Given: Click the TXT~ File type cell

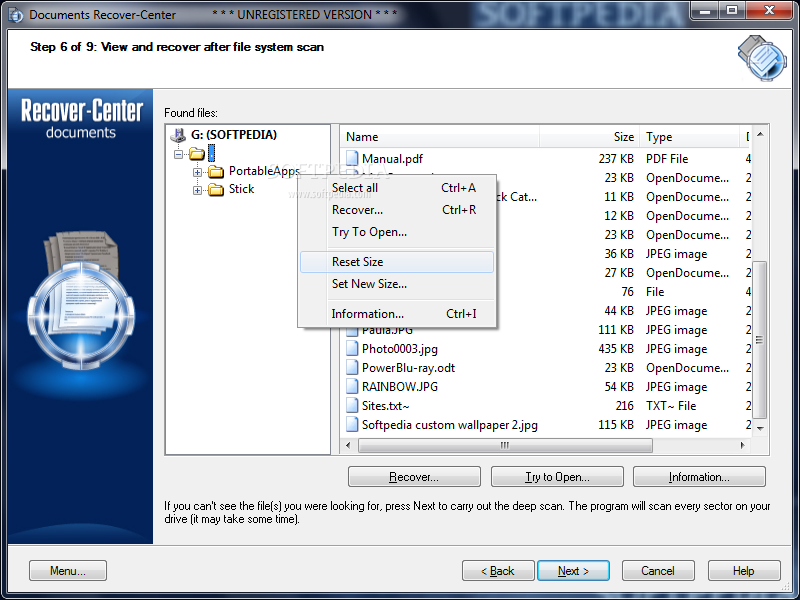Looking at the screenshot, I should 671,406.
